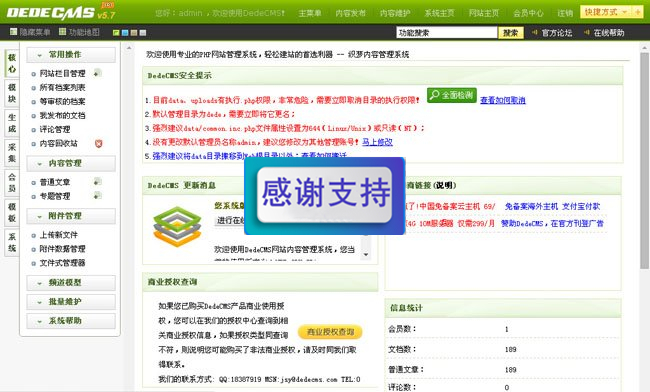Switch to the 采集 side tab
Viewport: 650px width, 392px height.
point(12,152)
